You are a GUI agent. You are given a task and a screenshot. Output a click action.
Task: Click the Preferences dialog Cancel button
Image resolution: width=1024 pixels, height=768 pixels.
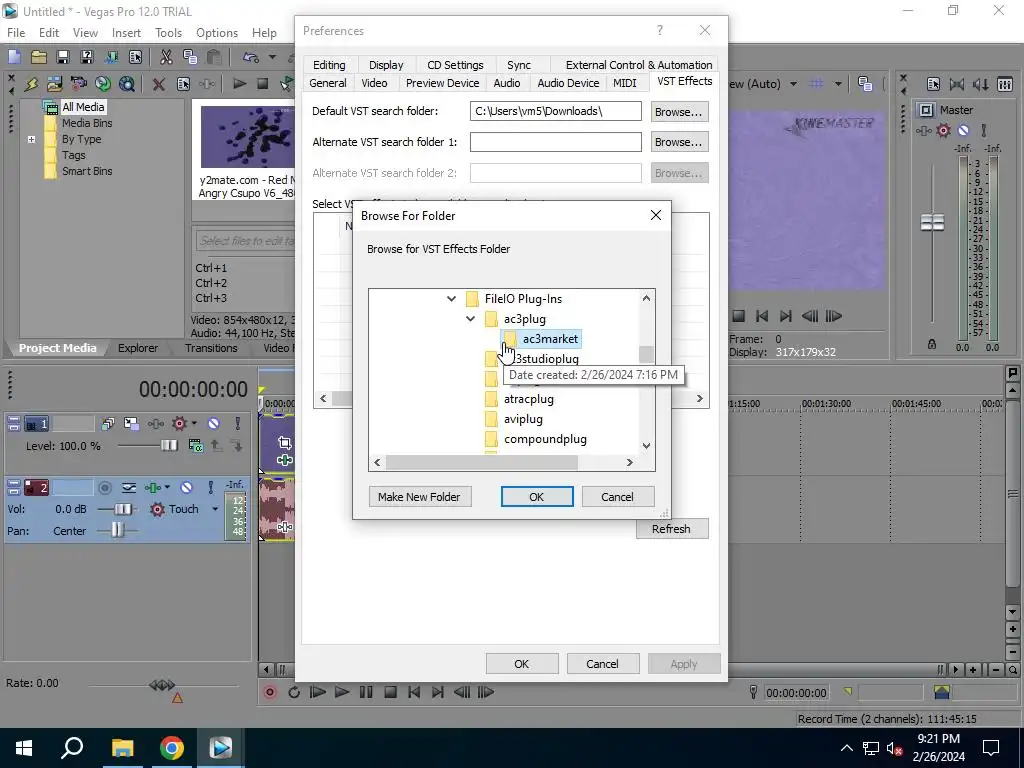pyautogui.click(x=602, y=664)
